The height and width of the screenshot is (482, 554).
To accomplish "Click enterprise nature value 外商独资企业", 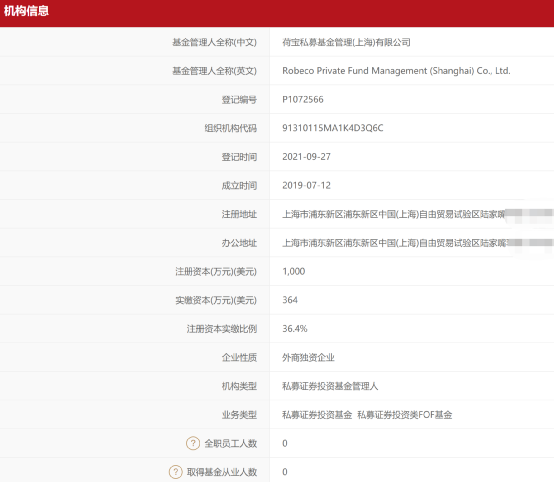I will click(308, 357).
